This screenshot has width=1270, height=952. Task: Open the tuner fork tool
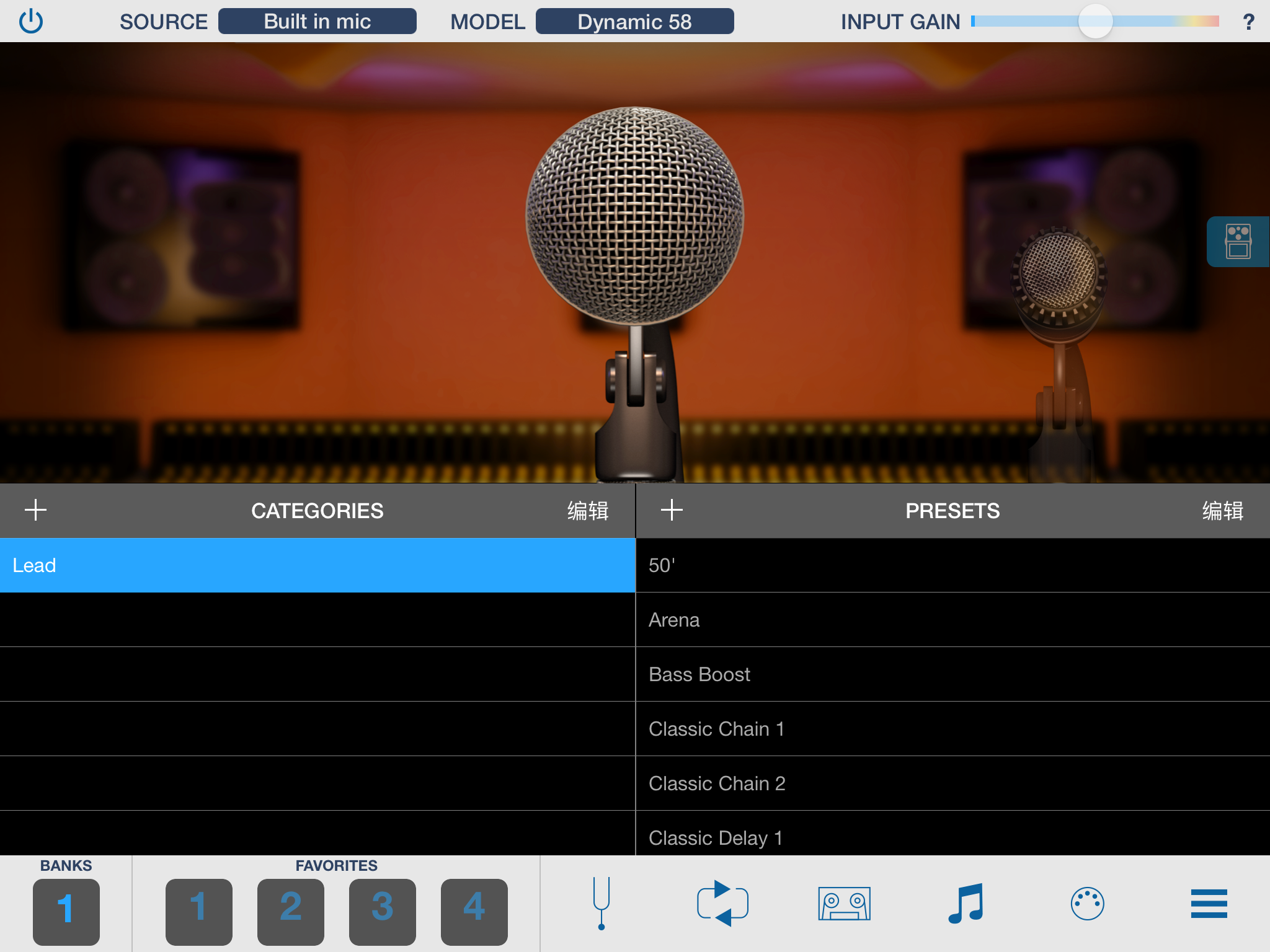point(601,904)
